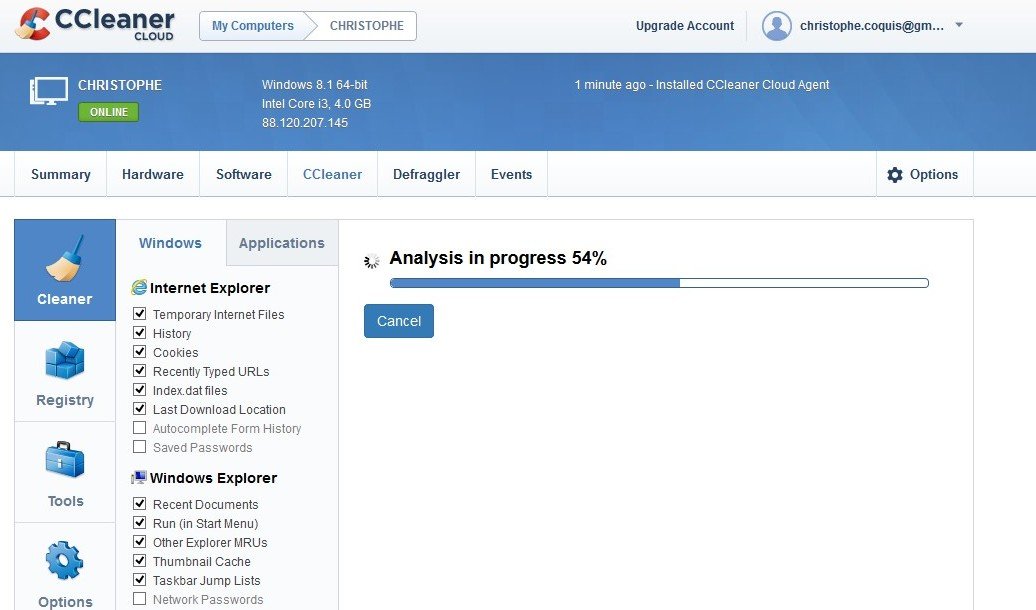Go to My Computers breadcrumb
The image size is (1036, 610).
coord(253,26)
